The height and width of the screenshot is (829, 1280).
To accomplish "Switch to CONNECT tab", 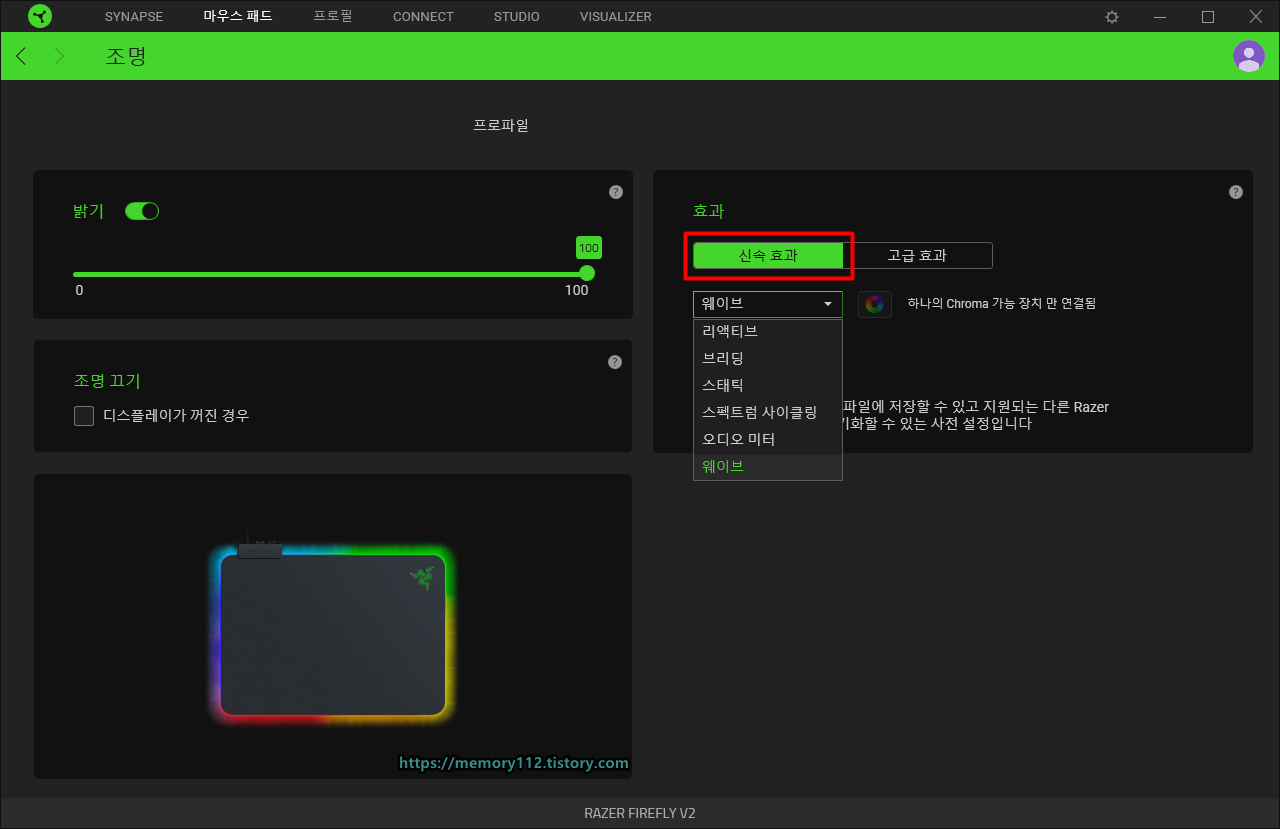I will (423, 17).
